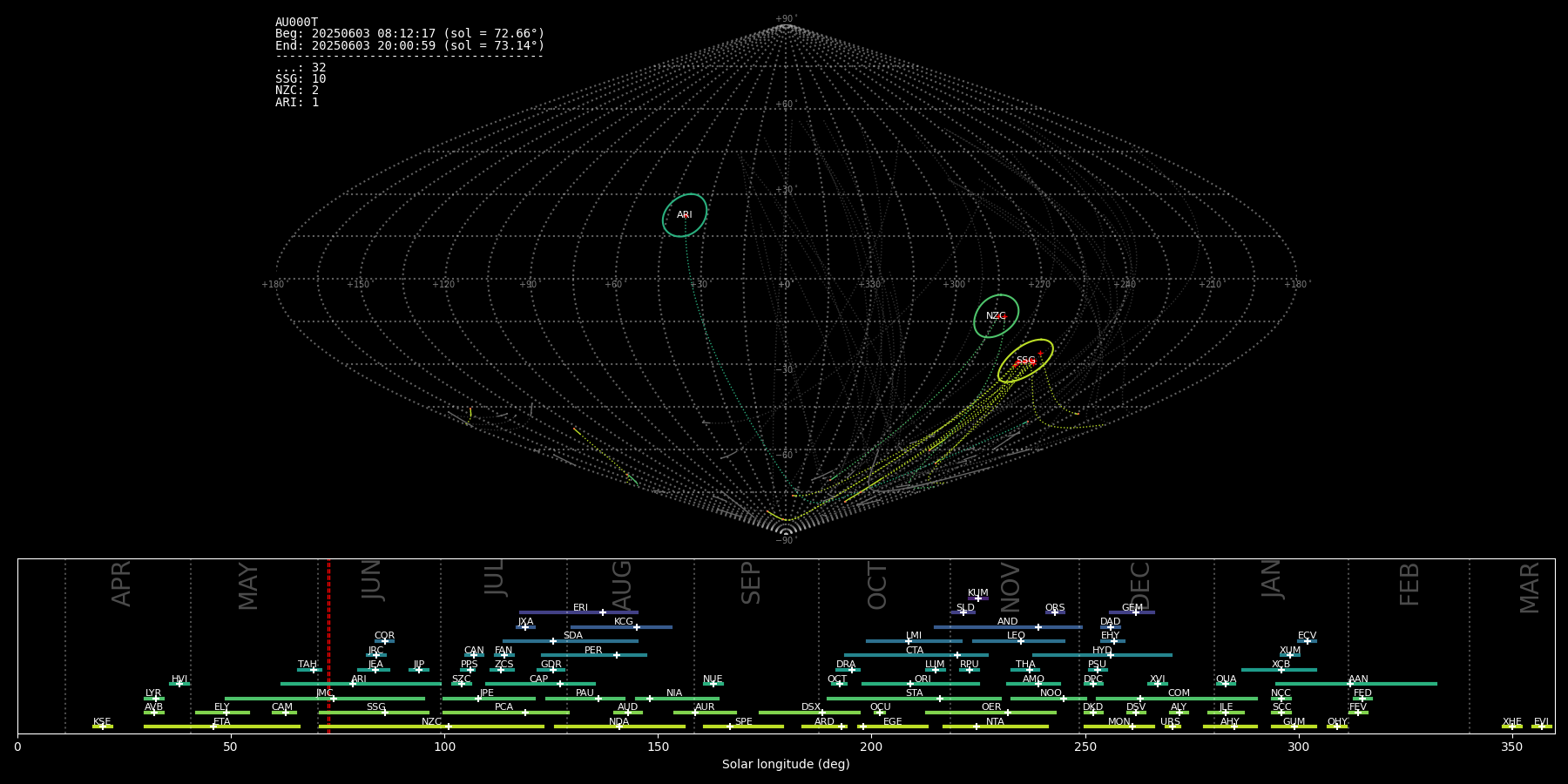Click the JUN month label in the timeline
The image size is (1568, 784).
click(x=371, y=580)
